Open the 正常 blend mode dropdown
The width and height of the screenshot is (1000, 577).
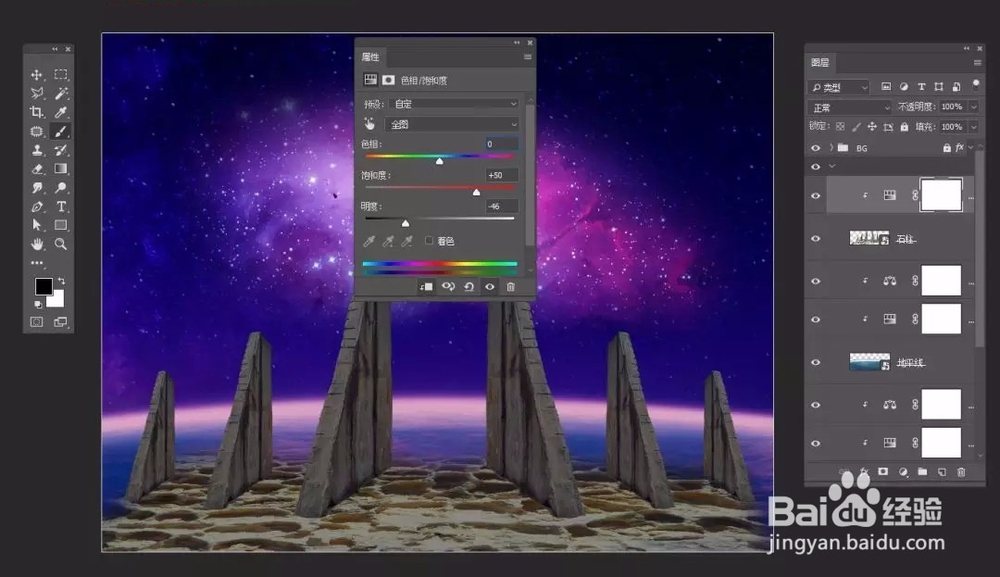[849, 108]
